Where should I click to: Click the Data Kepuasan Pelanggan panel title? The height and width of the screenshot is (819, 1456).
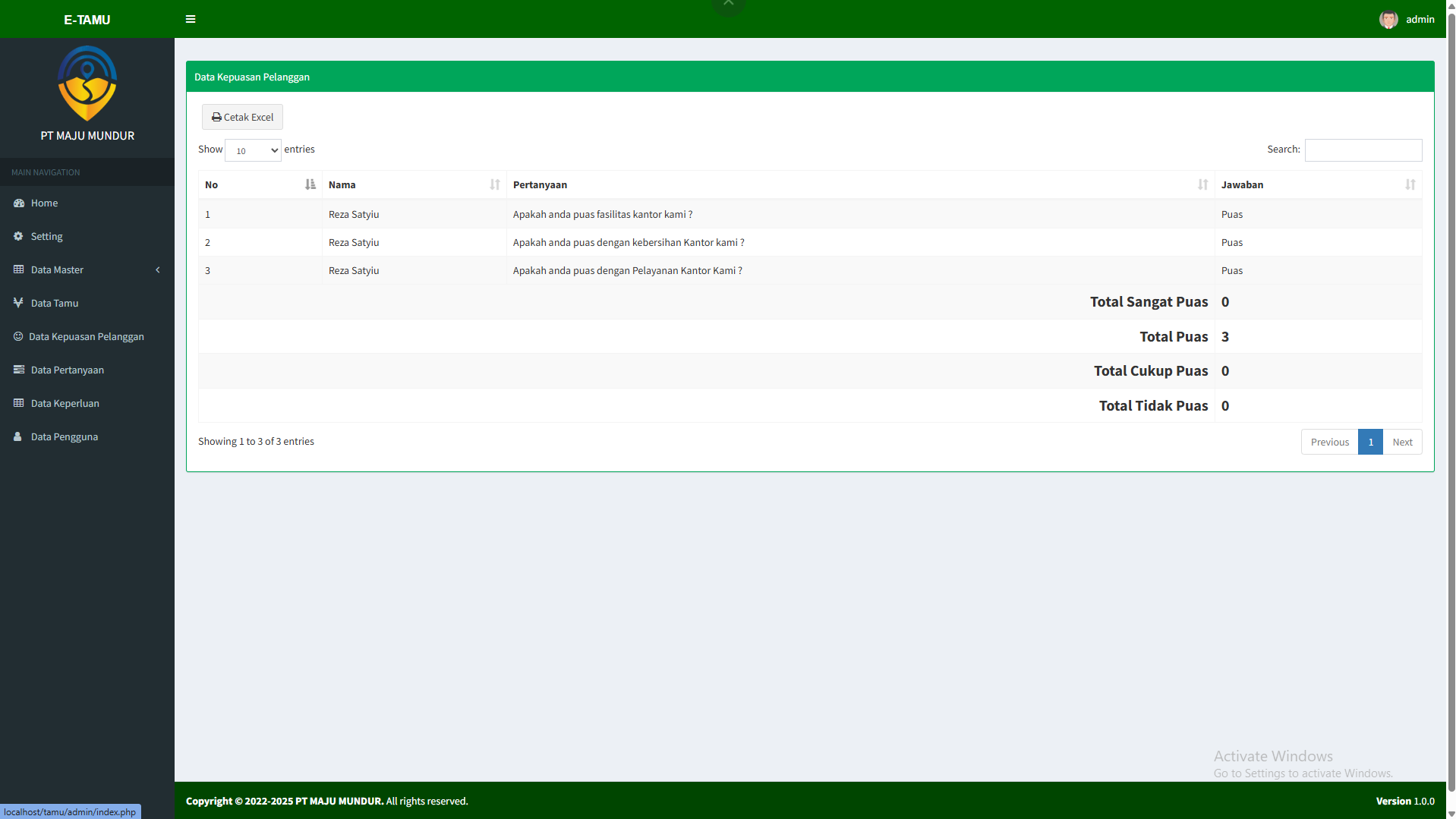[x=252, y=77]
